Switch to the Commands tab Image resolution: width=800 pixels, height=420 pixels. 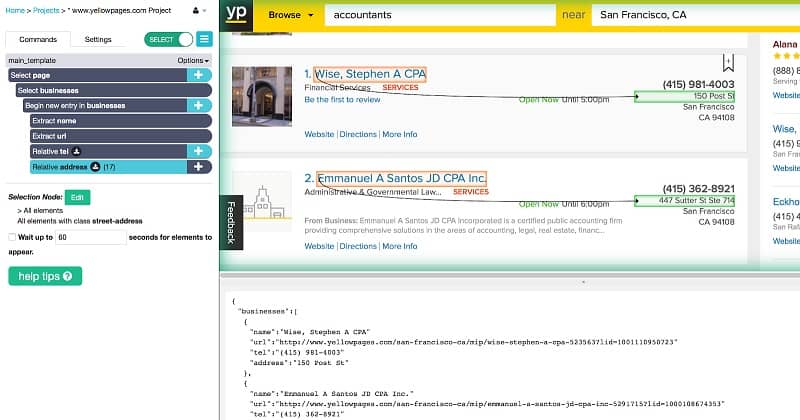click(38, 39)
